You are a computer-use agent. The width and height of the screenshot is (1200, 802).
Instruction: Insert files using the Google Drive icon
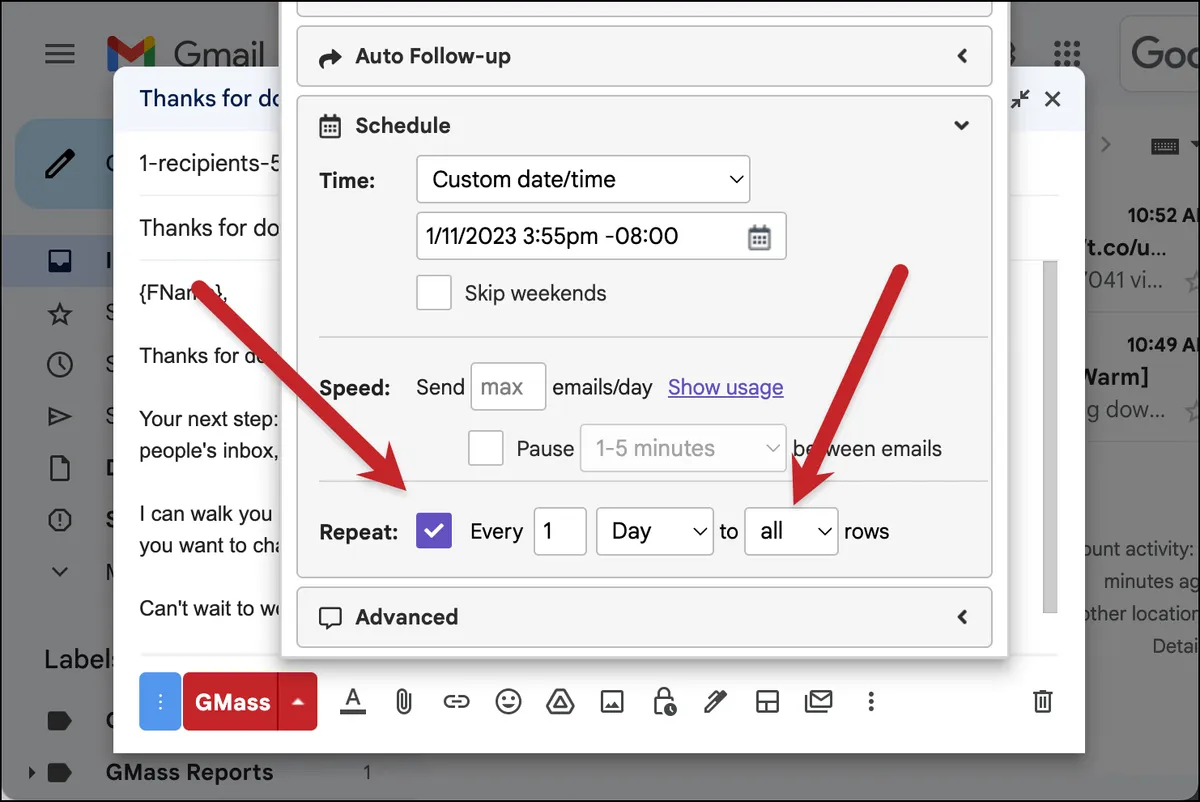560,702
